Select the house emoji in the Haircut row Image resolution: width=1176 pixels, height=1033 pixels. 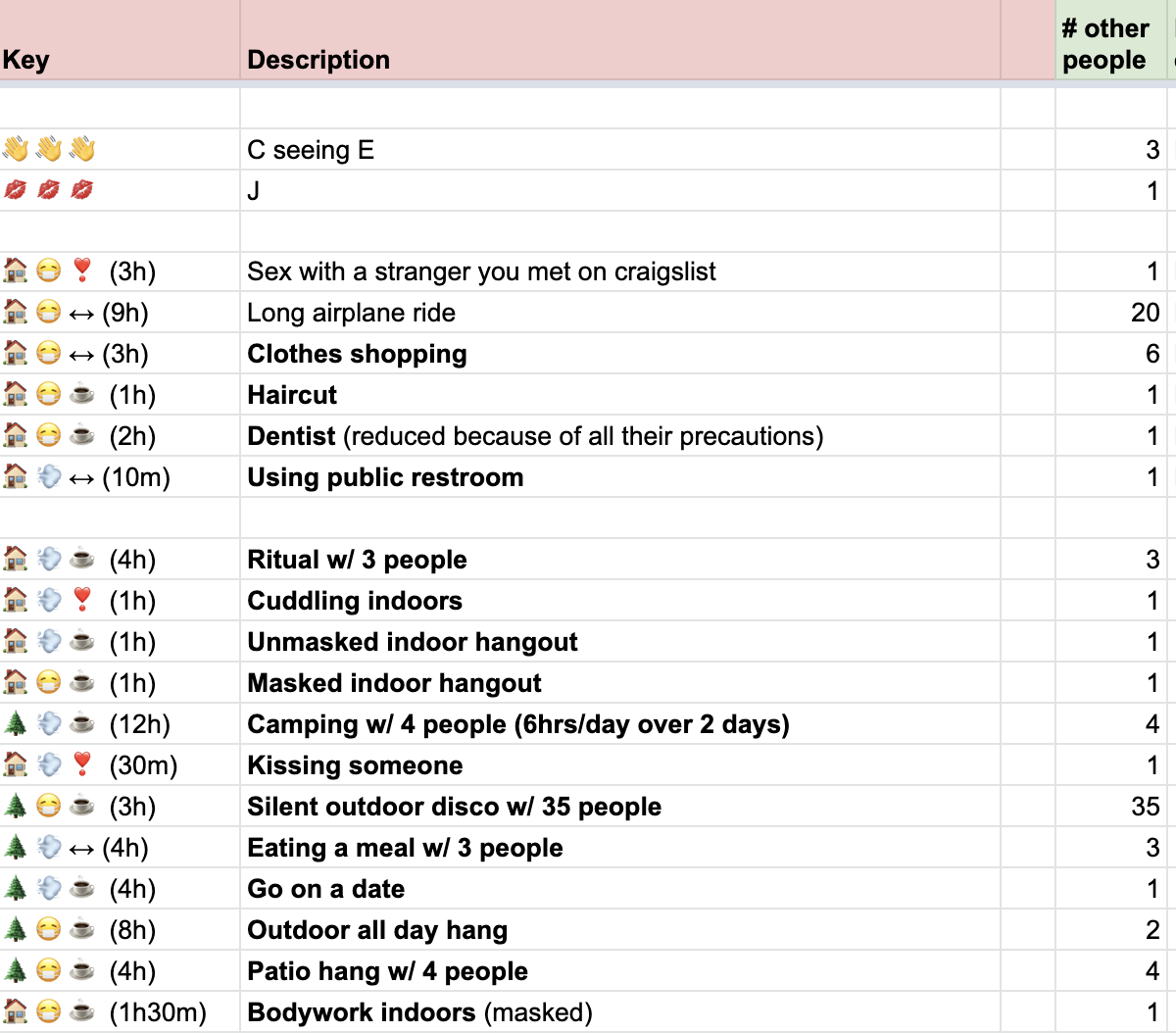pos(15,395)
